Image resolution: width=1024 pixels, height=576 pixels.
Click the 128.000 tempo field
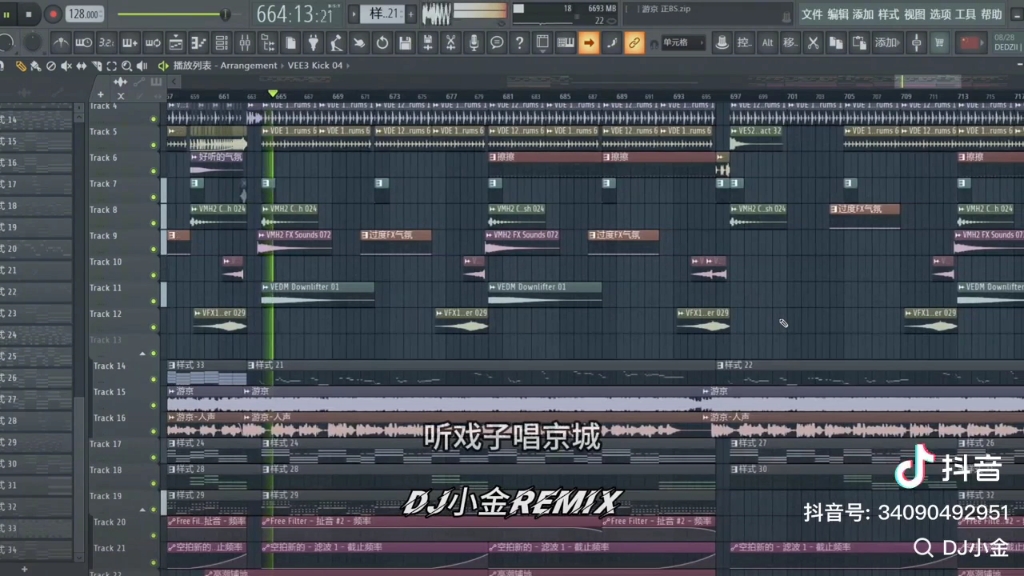pyautogui.click(x=84, y=14)
